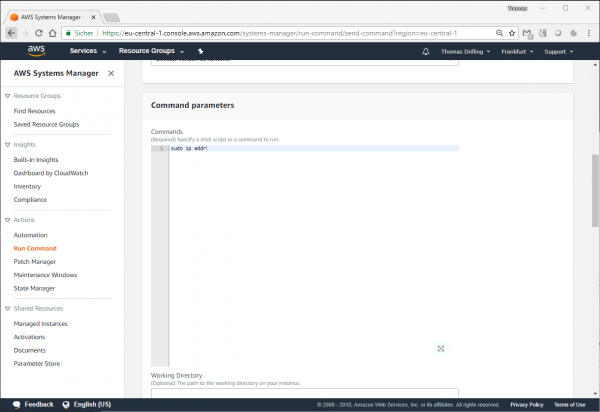
Task: Go to State Manager
Action: click(34, 288)
